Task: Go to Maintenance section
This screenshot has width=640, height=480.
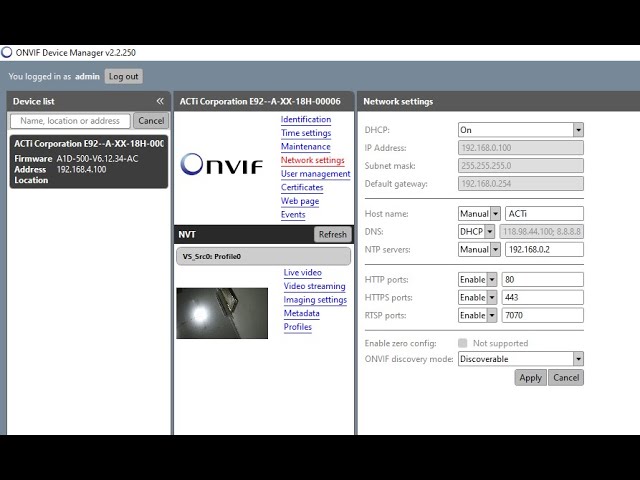Action: tap(305, 146)
